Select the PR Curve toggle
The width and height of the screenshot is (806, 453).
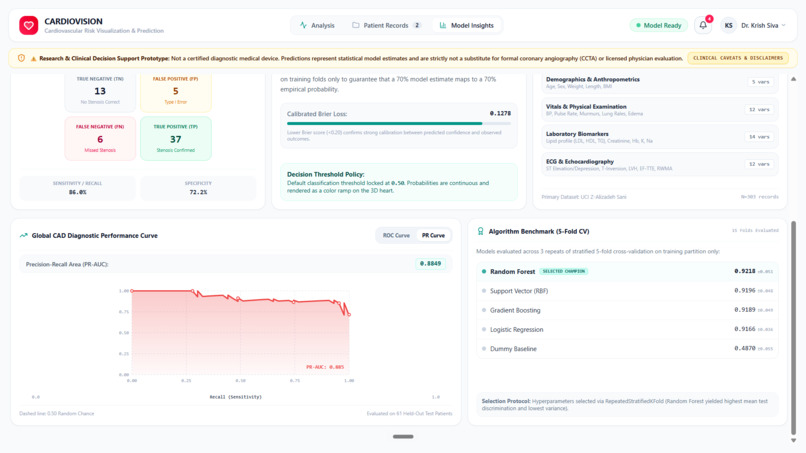(433, 235)
